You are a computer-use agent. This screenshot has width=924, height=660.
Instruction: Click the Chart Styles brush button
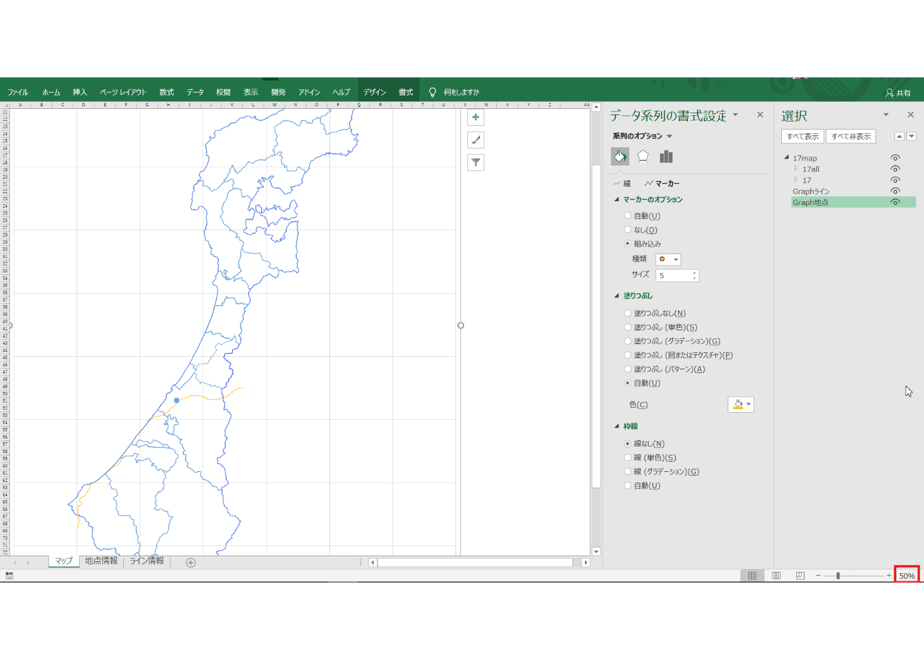coord(476,140)
